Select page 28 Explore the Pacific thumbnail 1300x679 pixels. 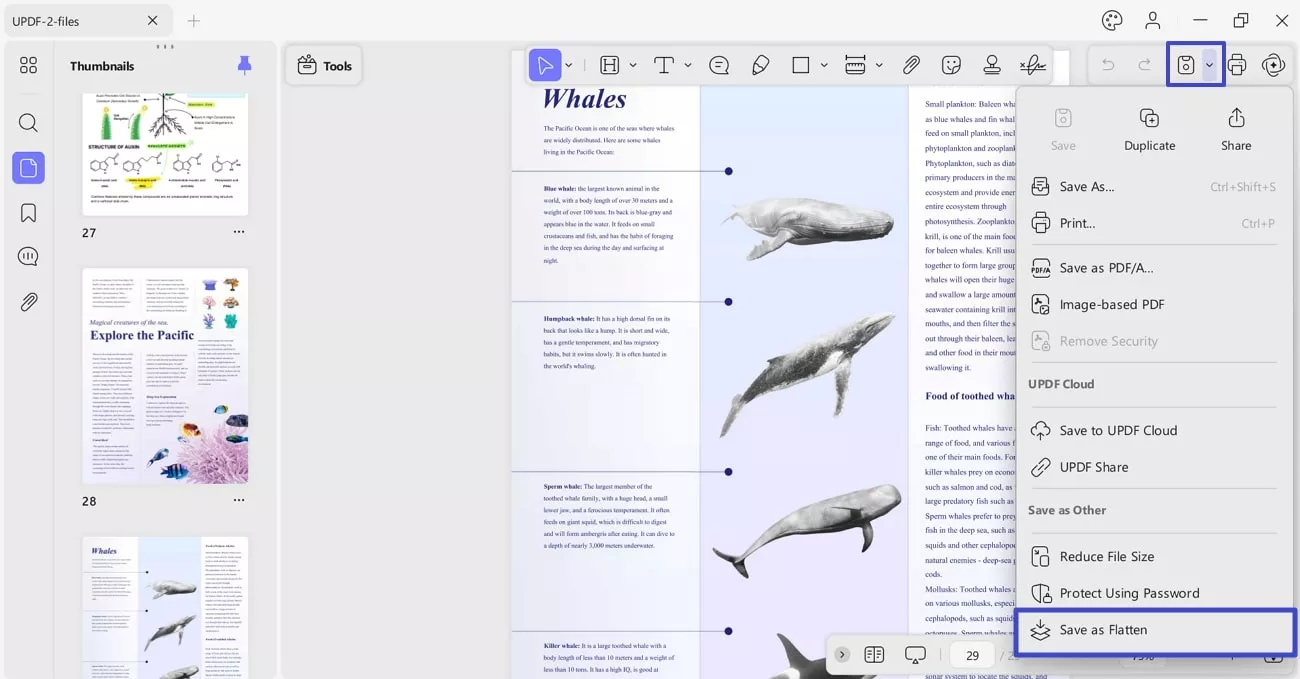165,376
